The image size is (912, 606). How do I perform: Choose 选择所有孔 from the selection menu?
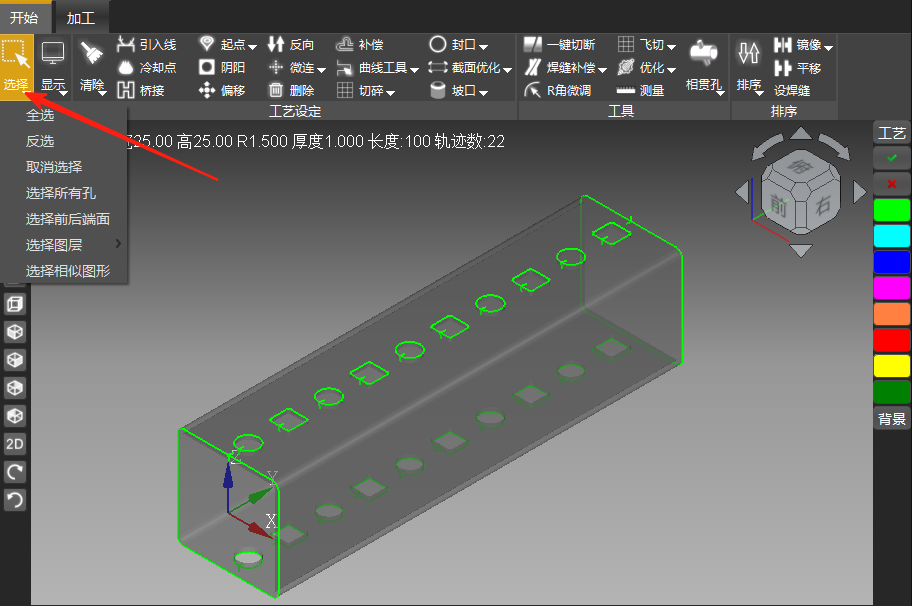[61, 193]
